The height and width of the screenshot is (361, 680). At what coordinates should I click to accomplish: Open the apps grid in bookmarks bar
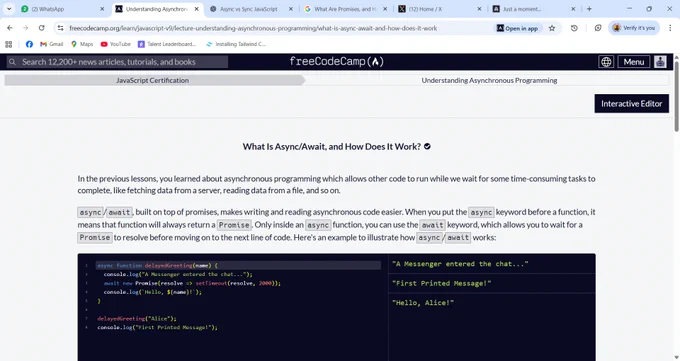click(x=9, y=44)
